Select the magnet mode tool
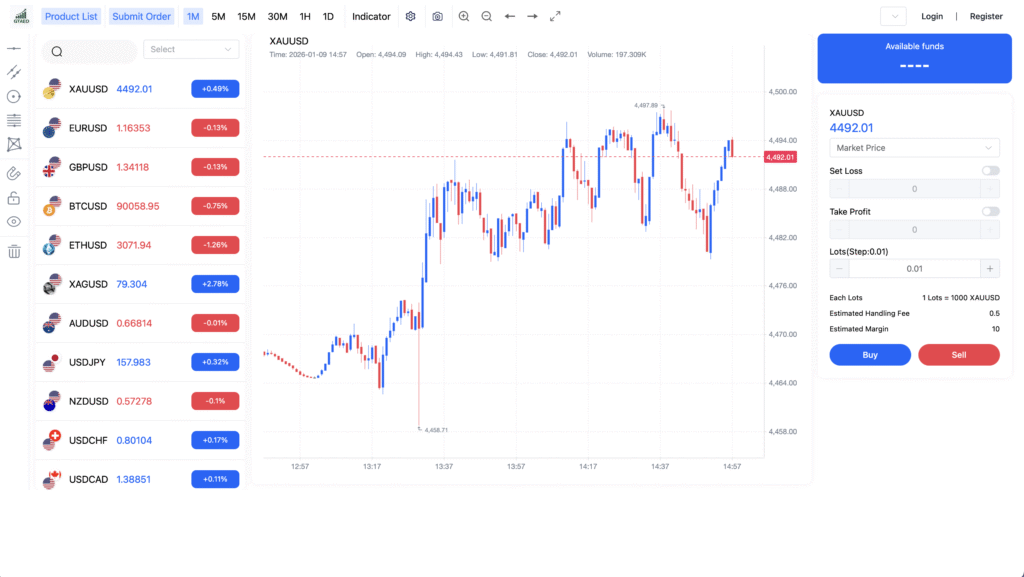Image resolution: width=1024 pixels, height=577 pixels. [x=14, y=172]
